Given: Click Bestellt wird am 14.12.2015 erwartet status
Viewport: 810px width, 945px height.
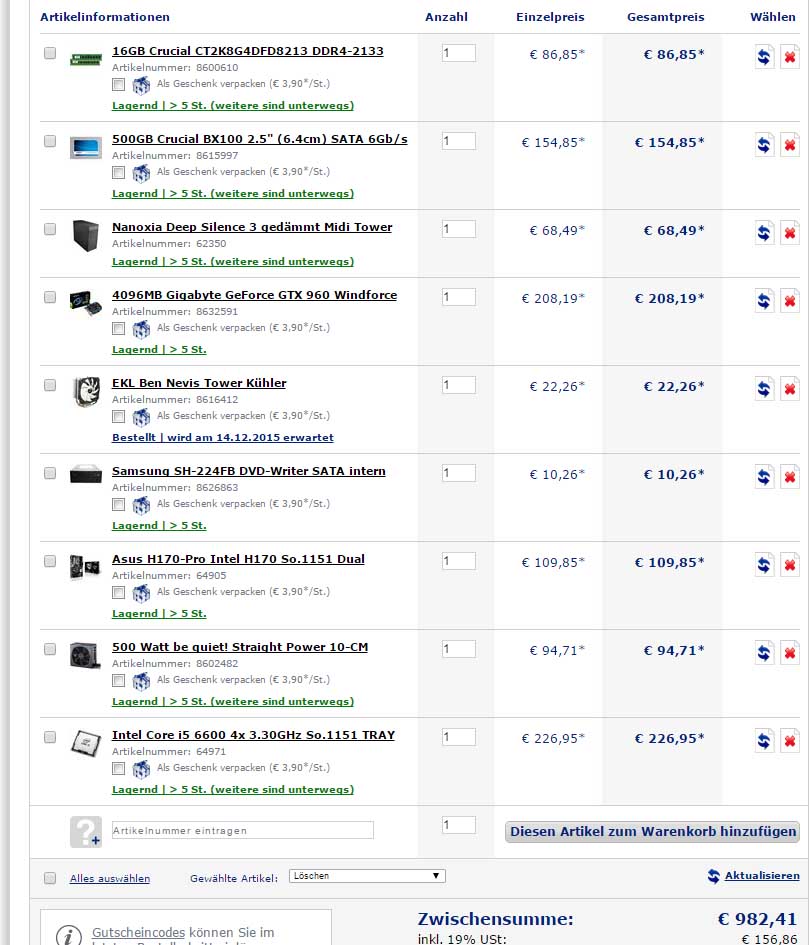Looking at the screenshot, I should click(x=222, y=438).
